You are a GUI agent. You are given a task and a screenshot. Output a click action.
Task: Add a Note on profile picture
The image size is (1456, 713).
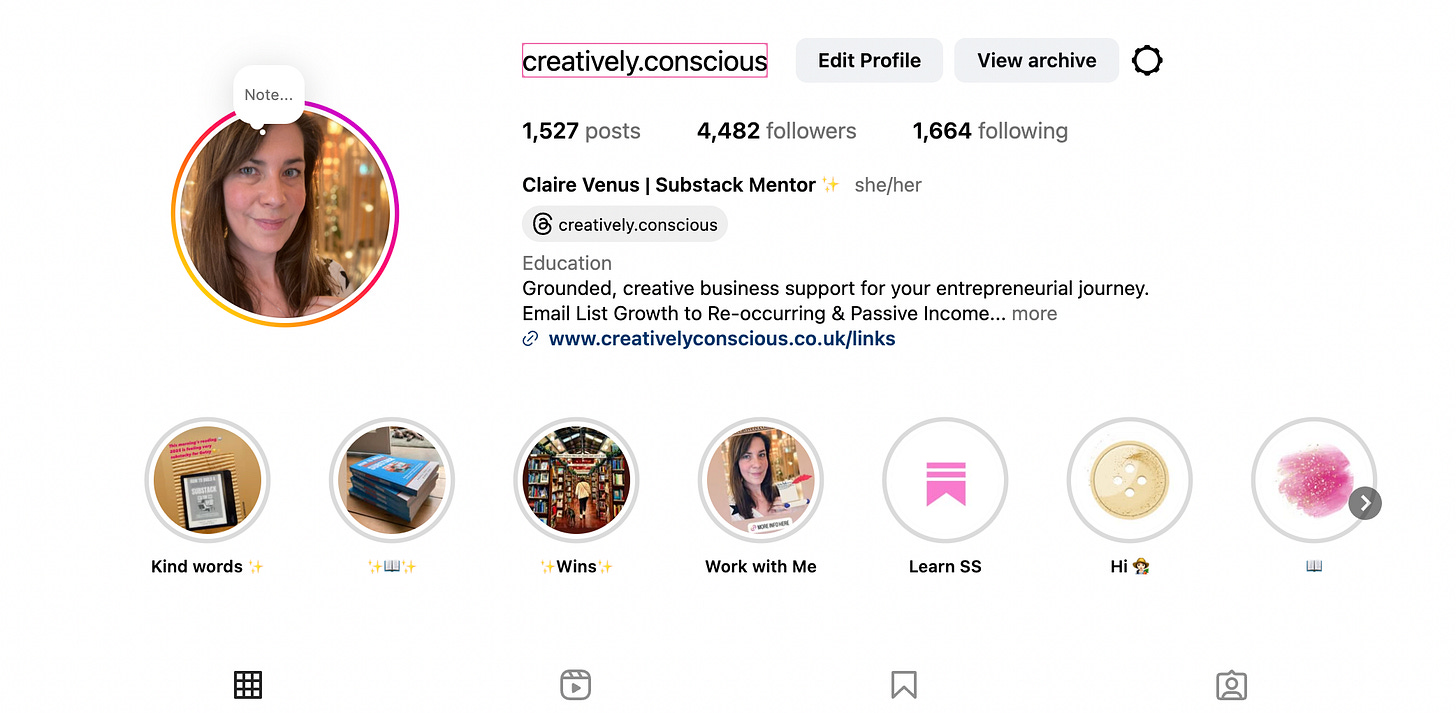(268, 95)
